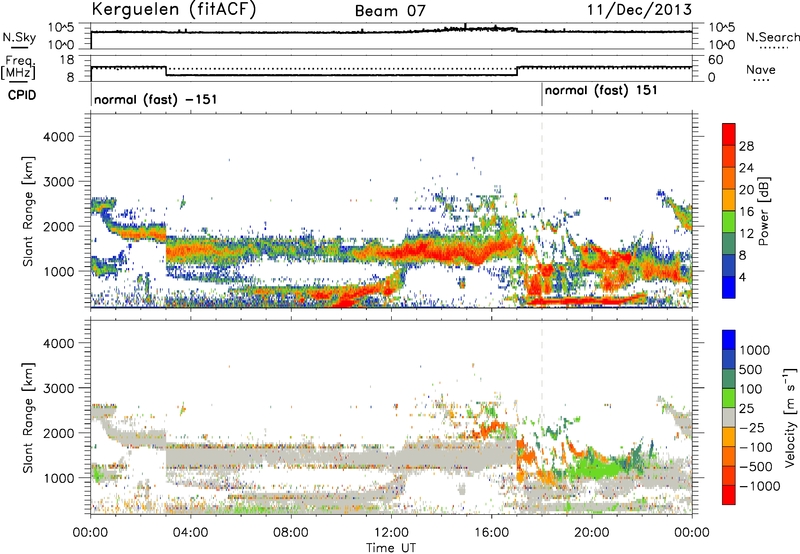Click the 20:00 time tick label
The image size is (800, 554).
pos(592,533)
